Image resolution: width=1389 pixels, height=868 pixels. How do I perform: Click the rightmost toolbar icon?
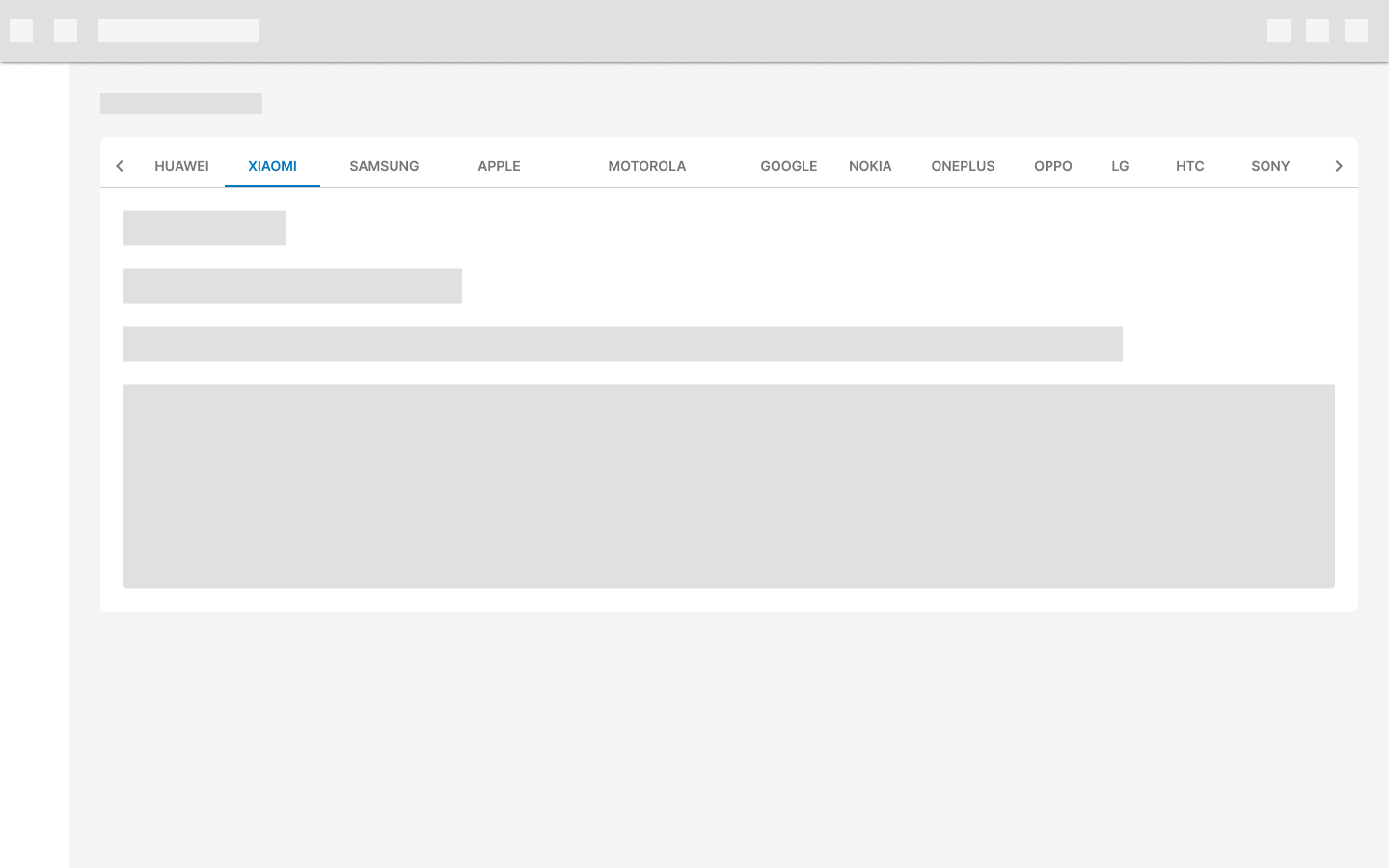(1356, 31)
